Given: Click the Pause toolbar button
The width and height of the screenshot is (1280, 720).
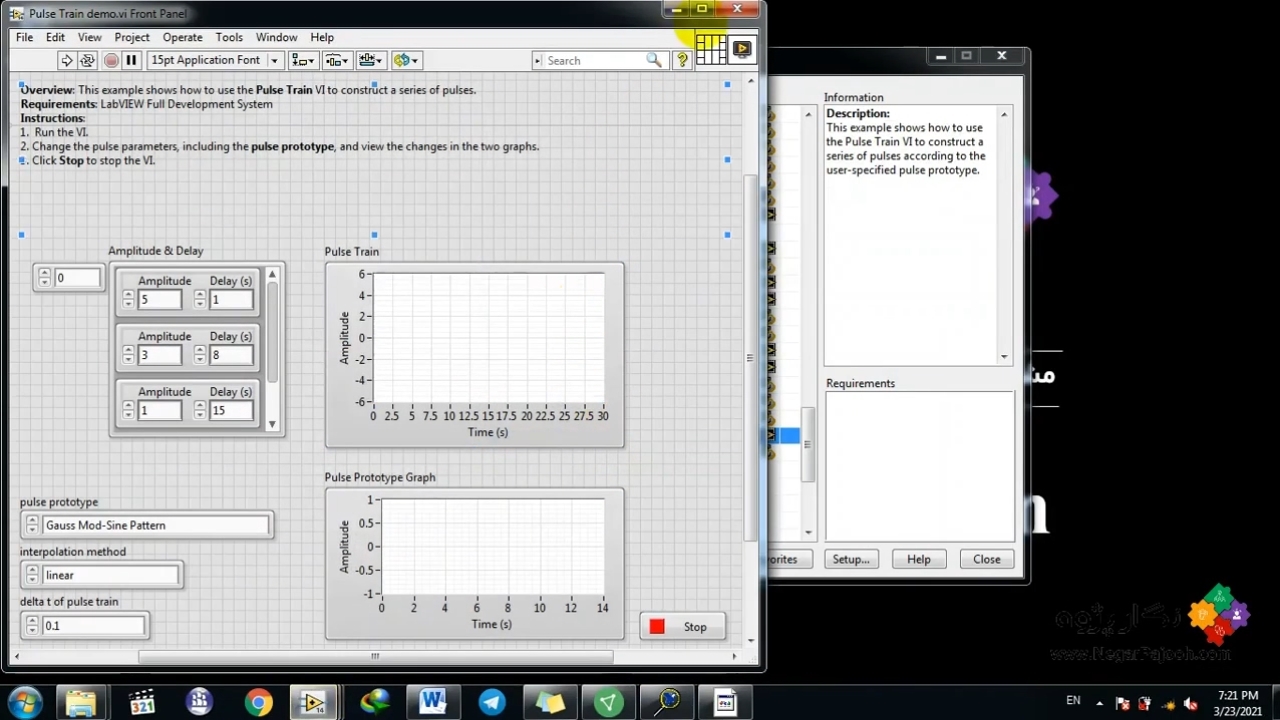Looking at the screenshot, I should click(131, 61).
